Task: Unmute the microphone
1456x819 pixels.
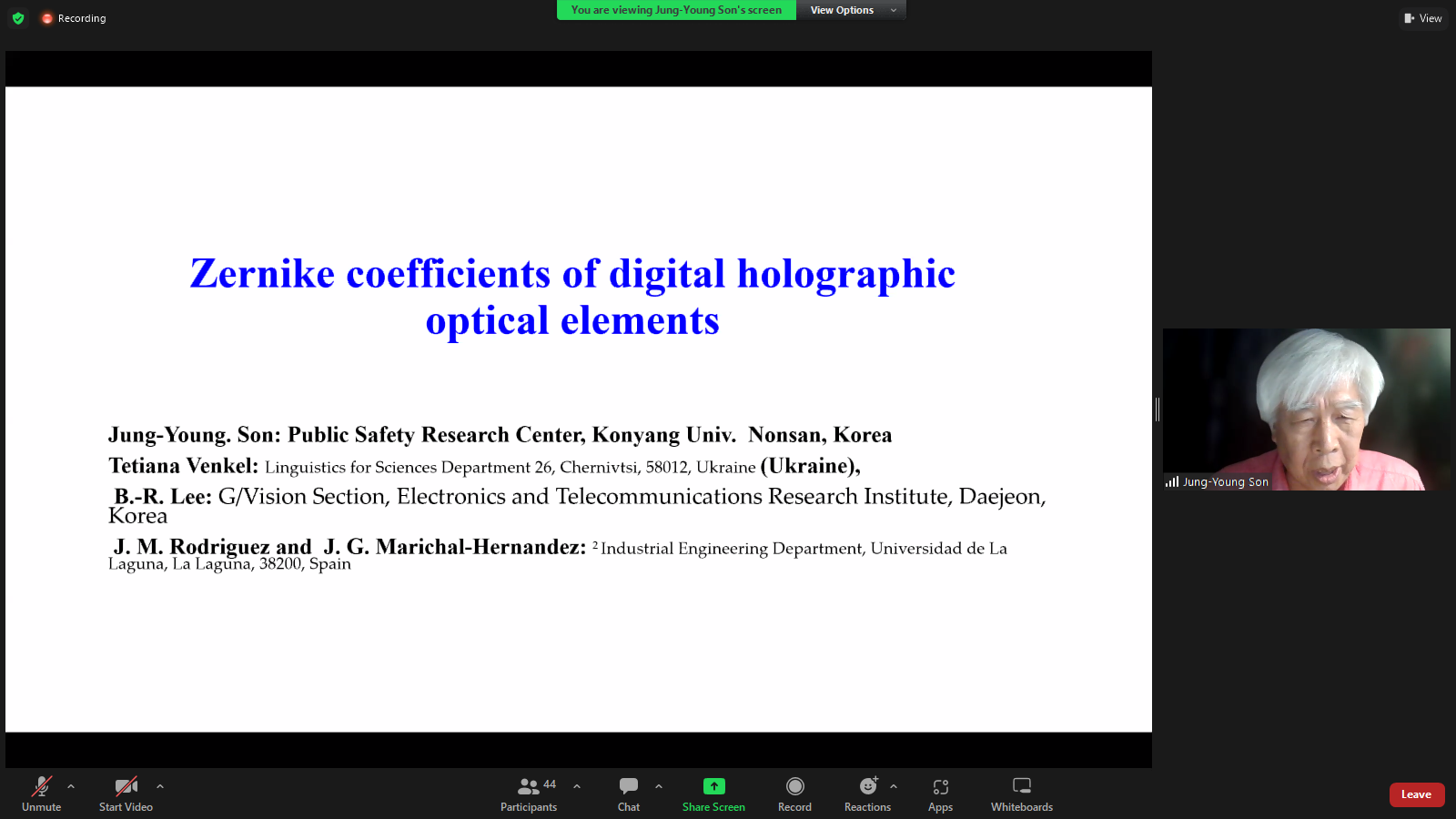Action: pos(42,794)
